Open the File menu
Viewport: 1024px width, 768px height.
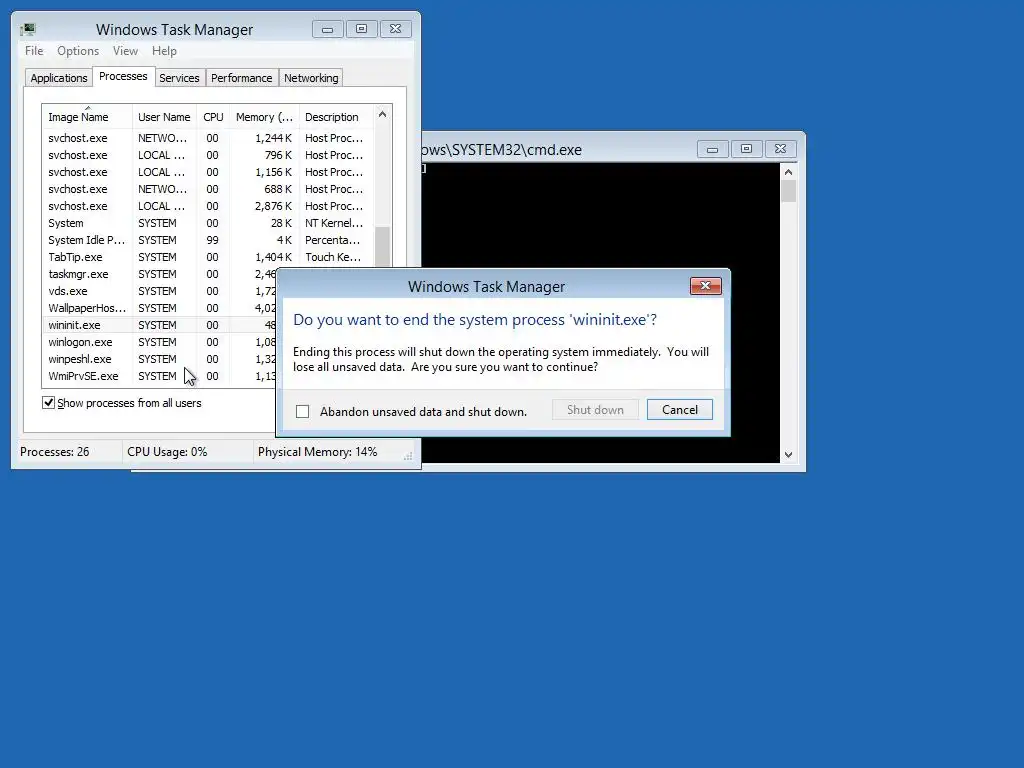click(34, 51)
